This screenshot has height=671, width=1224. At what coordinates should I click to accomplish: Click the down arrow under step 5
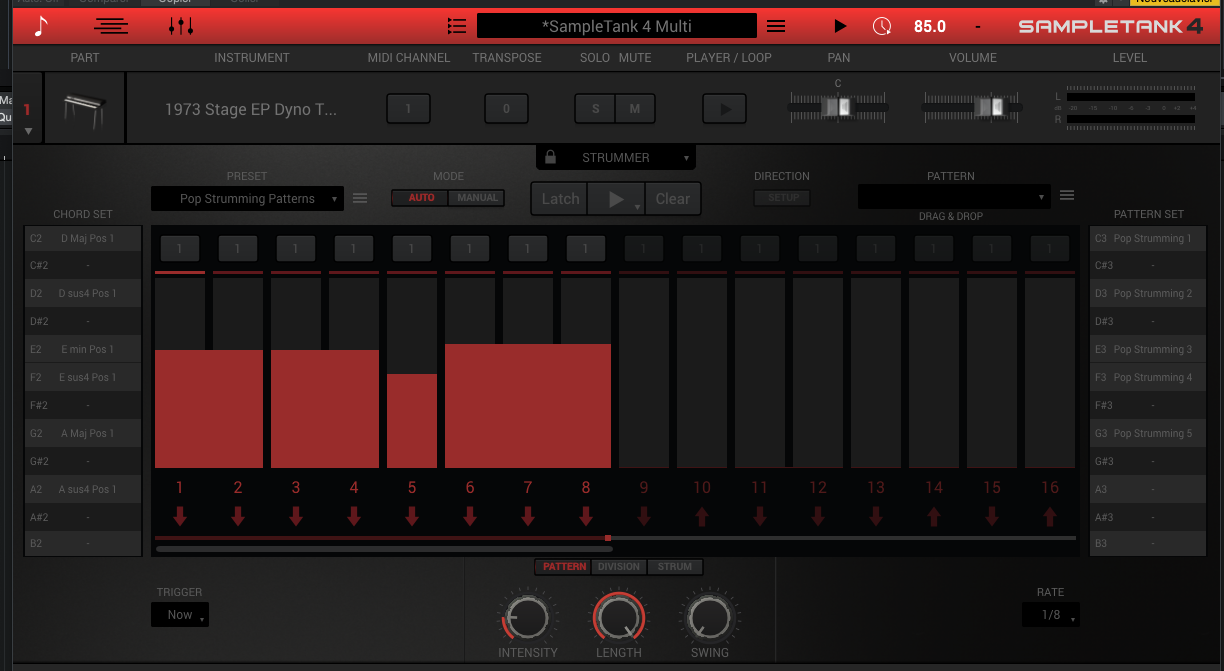412,516
